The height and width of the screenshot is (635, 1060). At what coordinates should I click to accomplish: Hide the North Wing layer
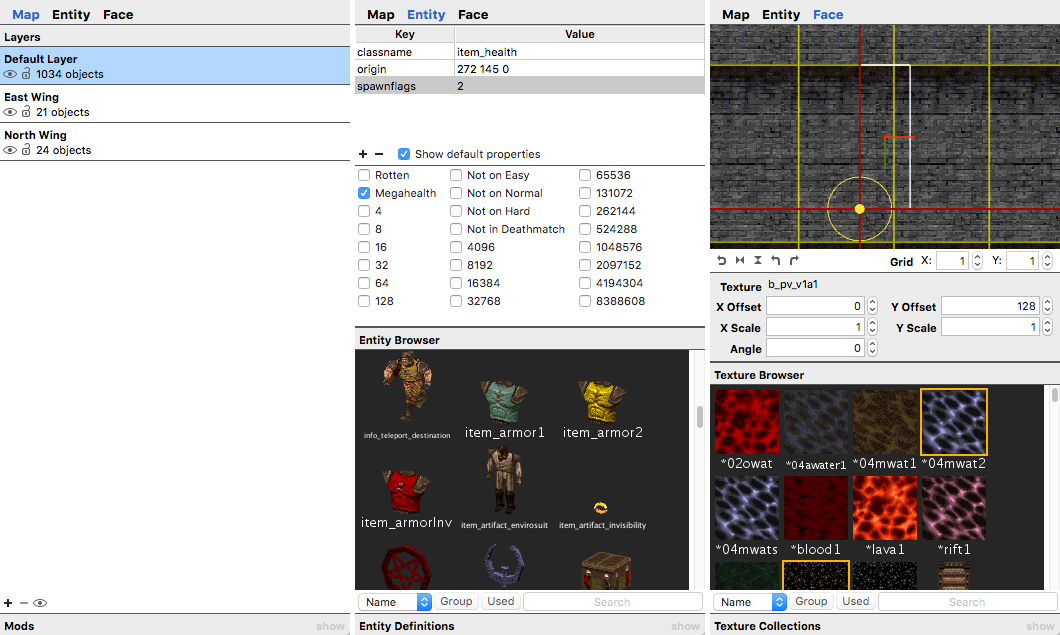pos(11,150)
